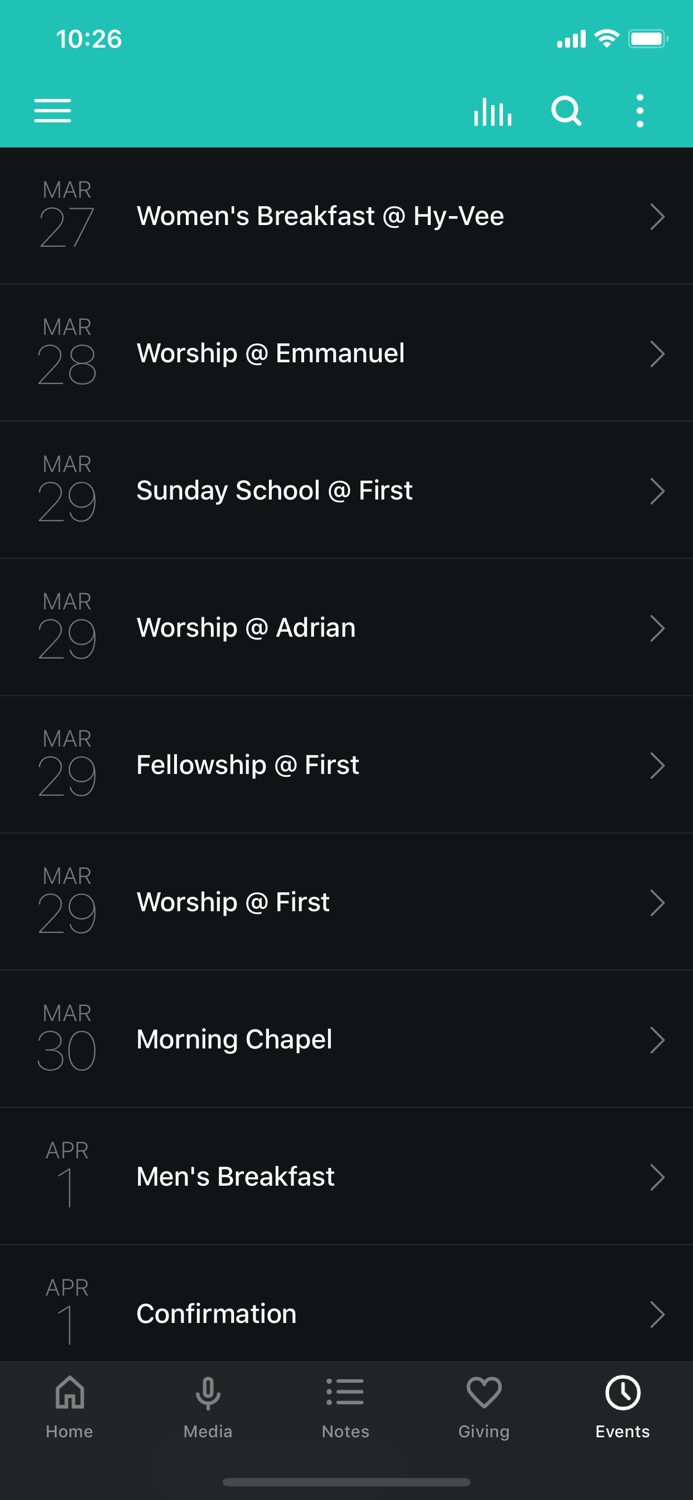Select the Media microphone icon

(x=207, y=1390)
